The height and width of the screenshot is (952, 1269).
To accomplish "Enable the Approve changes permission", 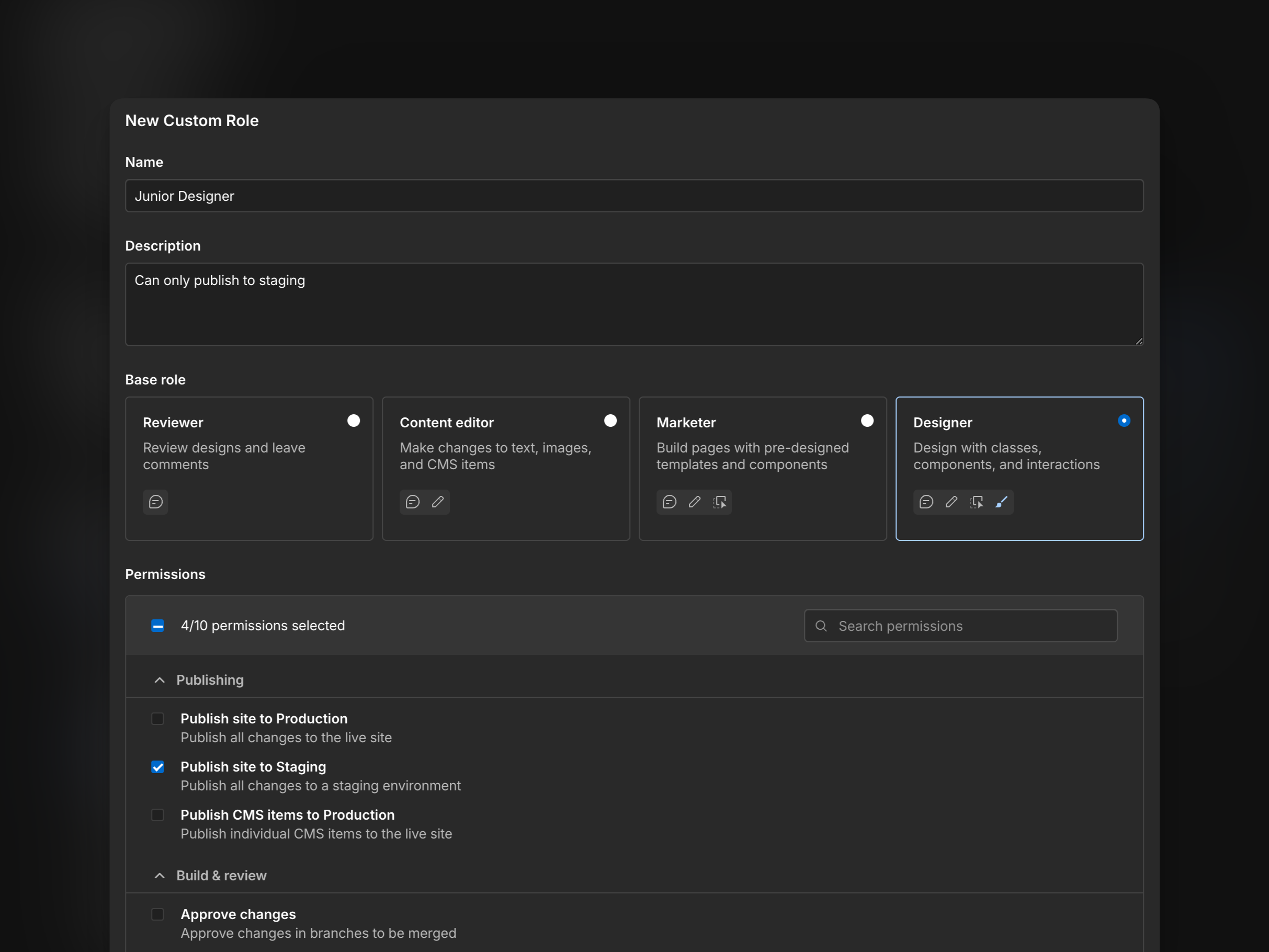I will (x=158, y=915).
